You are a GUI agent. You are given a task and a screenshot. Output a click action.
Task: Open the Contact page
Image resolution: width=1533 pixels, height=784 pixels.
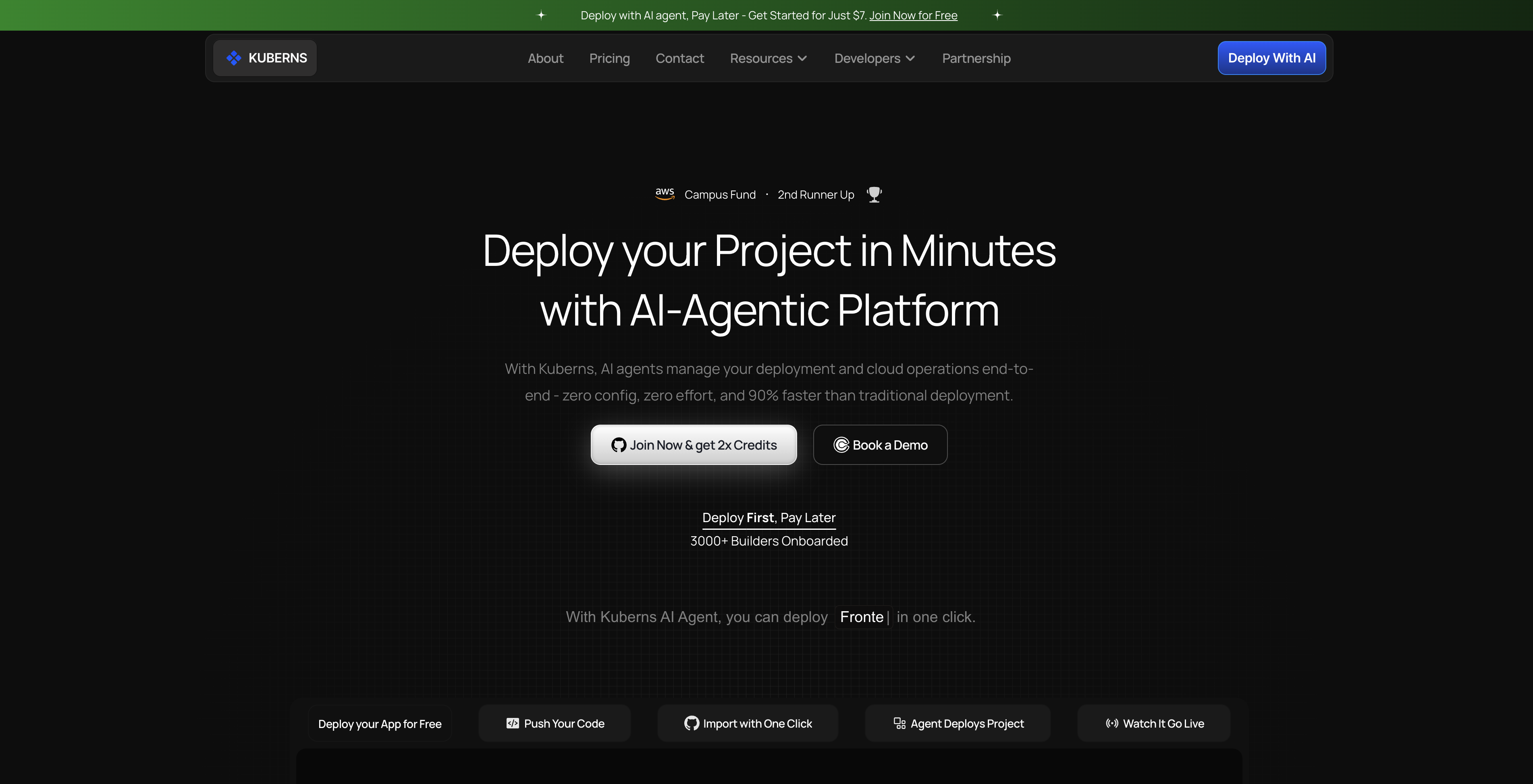(x=679, y=58)
